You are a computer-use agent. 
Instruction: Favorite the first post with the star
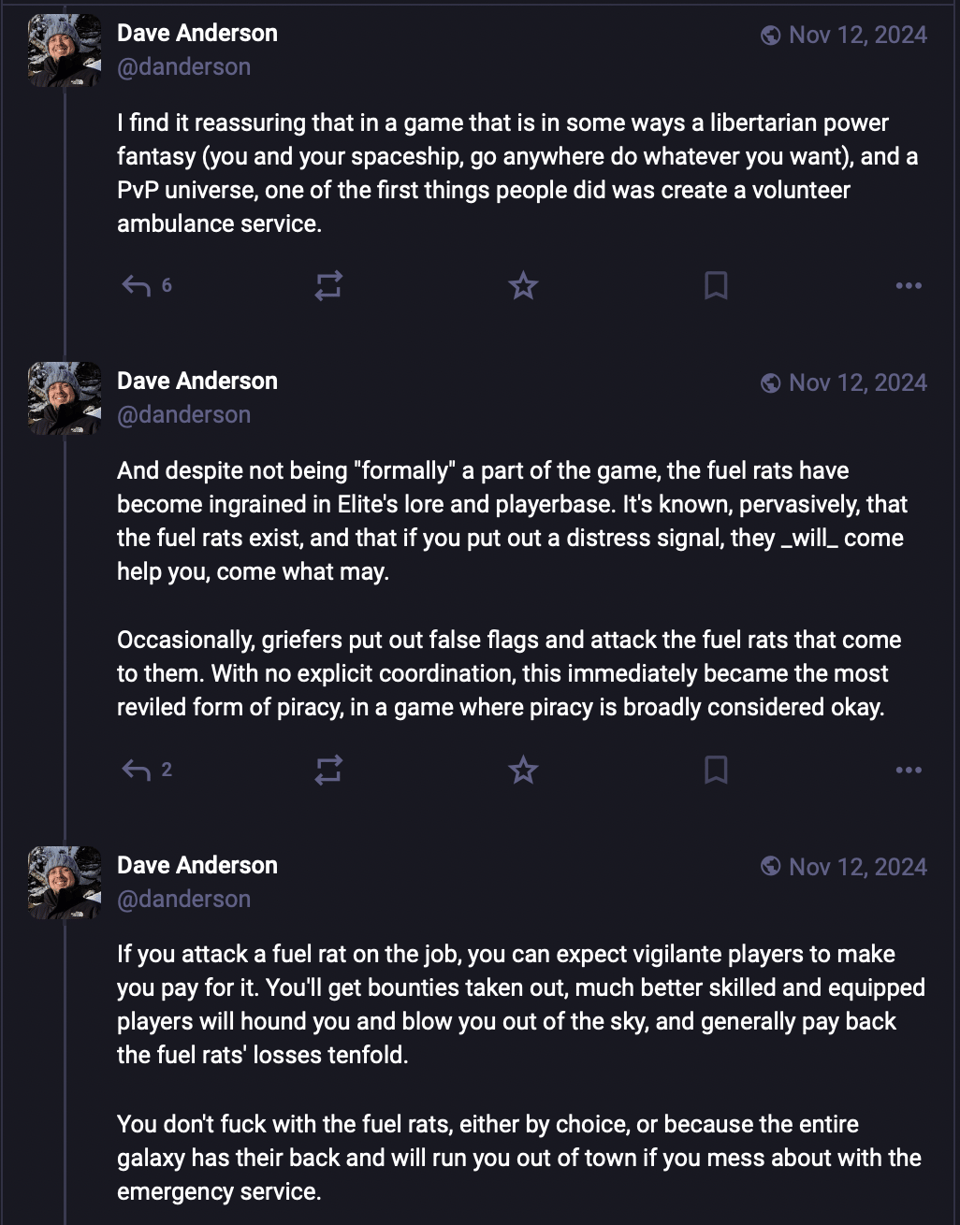(x=523, y=286)
